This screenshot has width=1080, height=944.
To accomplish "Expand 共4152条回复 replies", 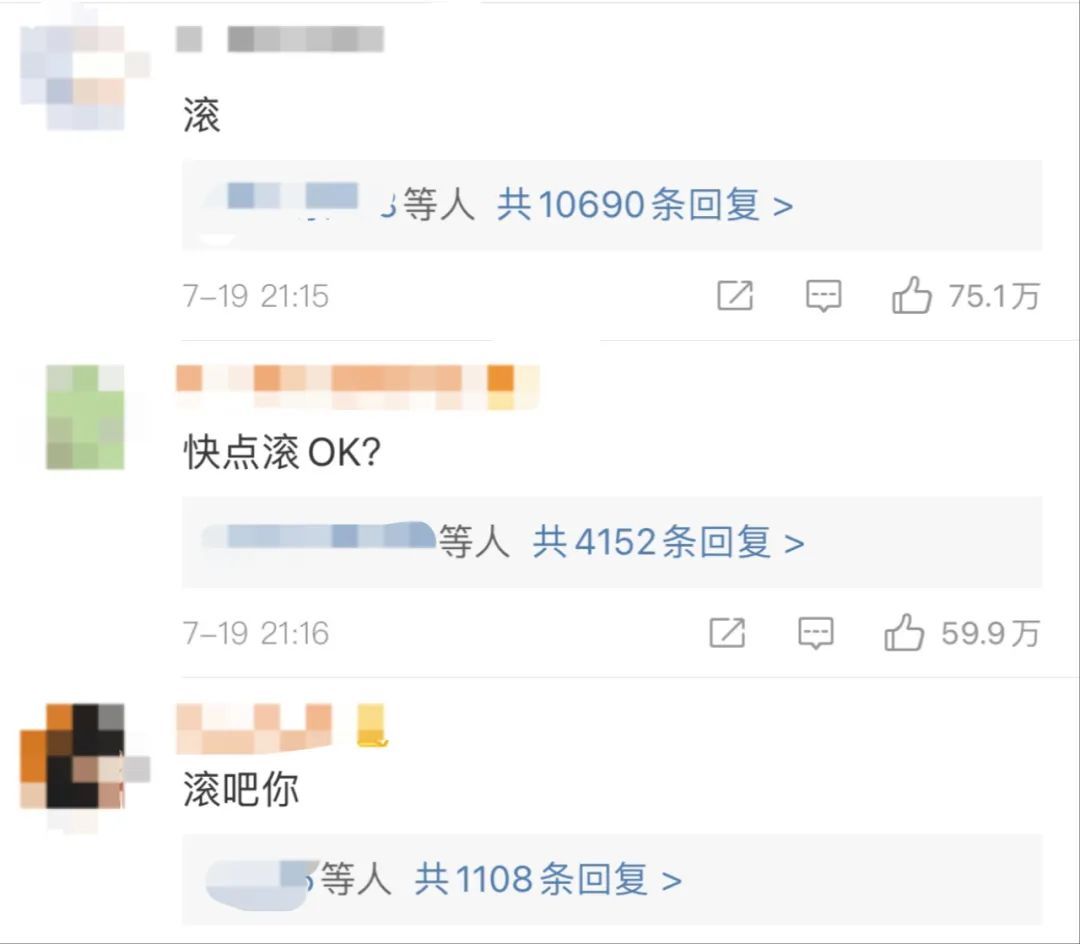I will (x=668, y=542).
